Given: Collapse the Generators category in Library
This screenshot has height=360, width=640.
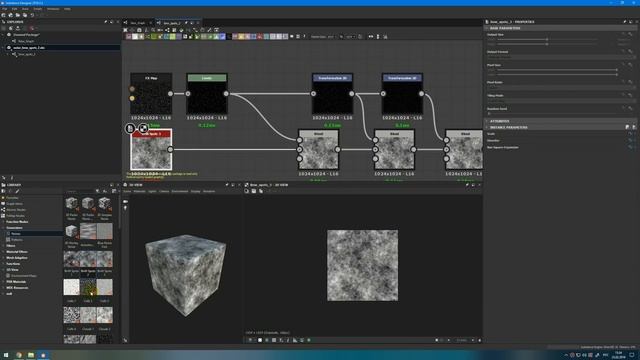Looking at the screenshot, I should (3, 228).
